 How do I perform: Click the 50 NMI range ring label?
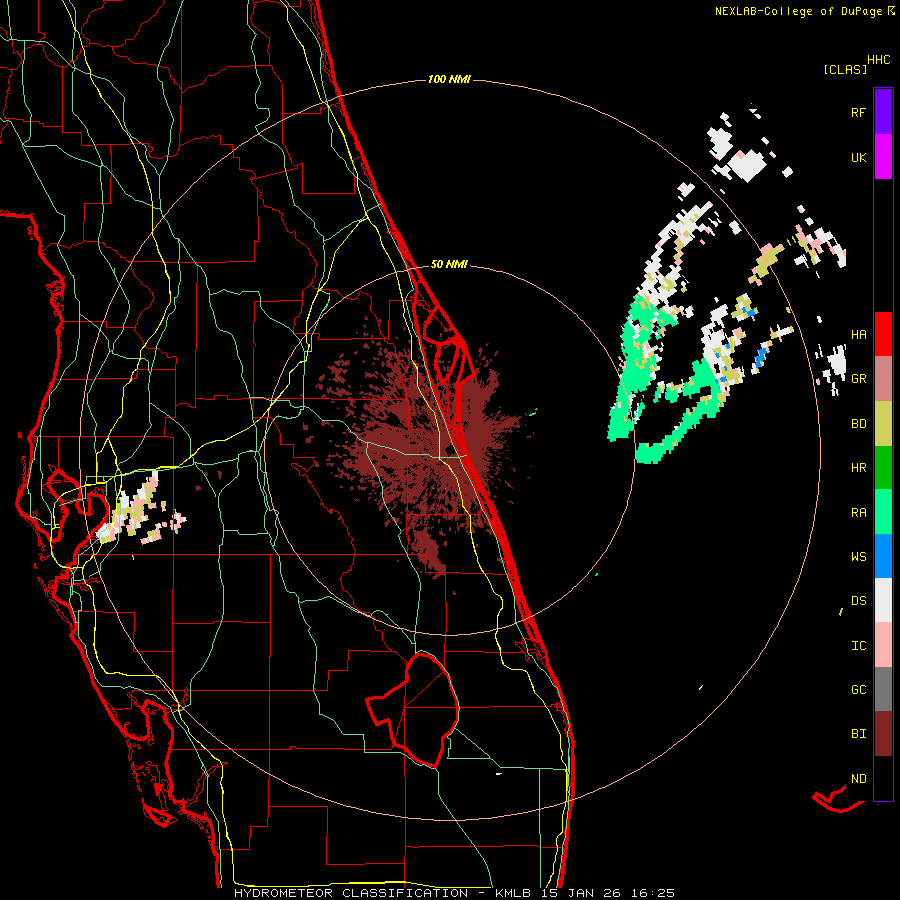[x=449, y=265]
